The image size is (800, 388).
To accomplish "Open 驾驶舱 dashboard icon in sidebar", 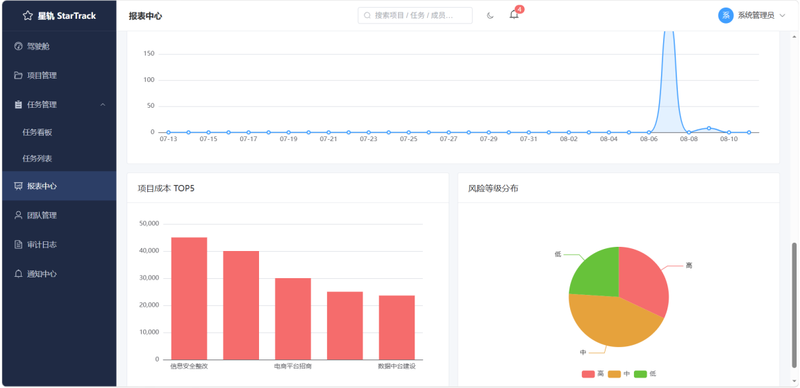I will pos(18,46).
